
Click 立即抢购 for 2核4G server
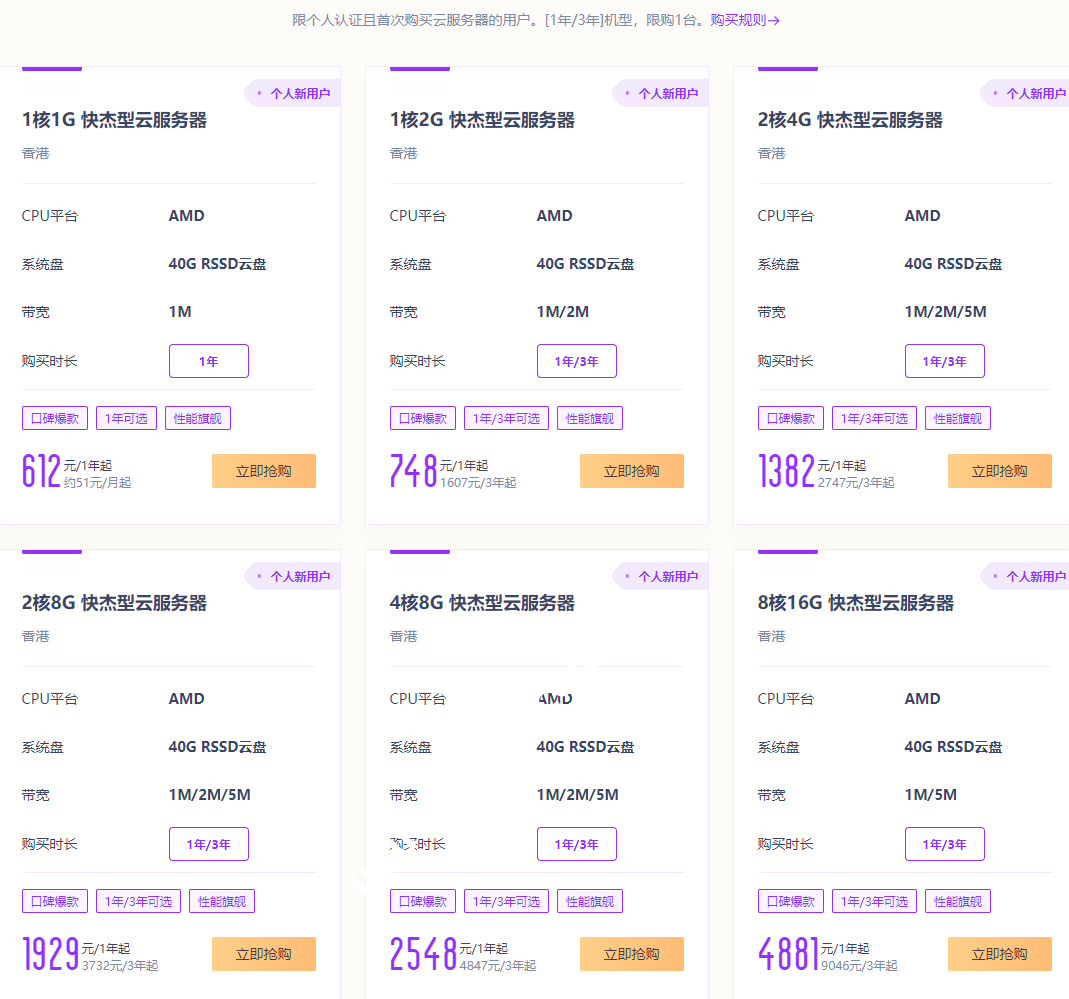[999, 471]
